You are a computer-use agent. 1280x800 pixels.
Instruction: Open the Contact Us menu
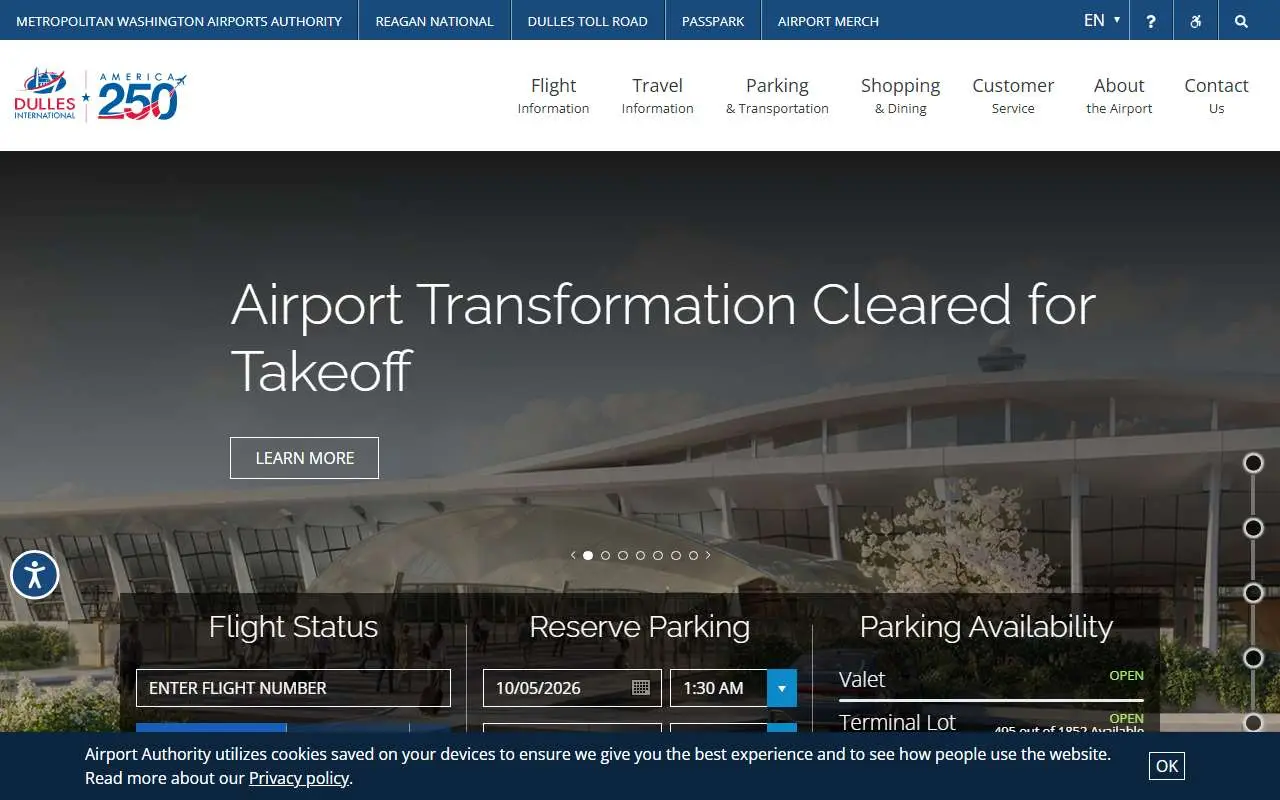[1216, 96]
